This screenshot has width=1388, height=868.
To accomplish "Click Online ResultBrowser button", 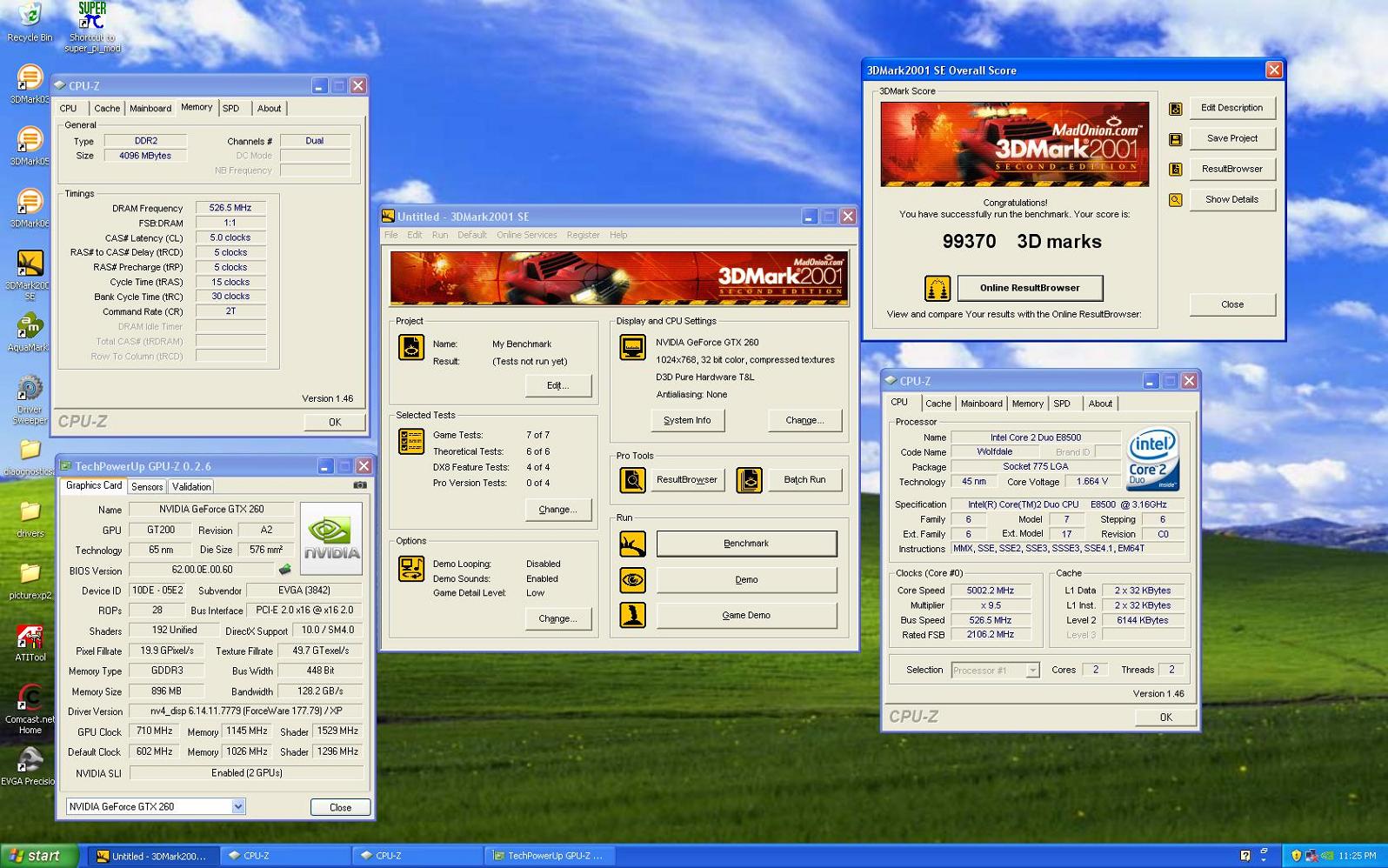I will pyautogui.click(x=1030, y=288).
